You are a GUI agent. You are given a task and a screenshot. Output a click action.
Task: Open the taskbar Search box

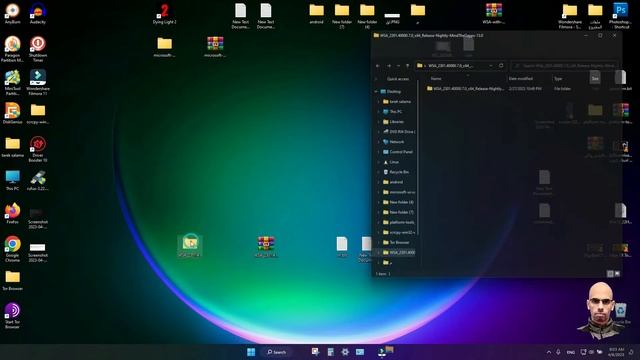277,352
